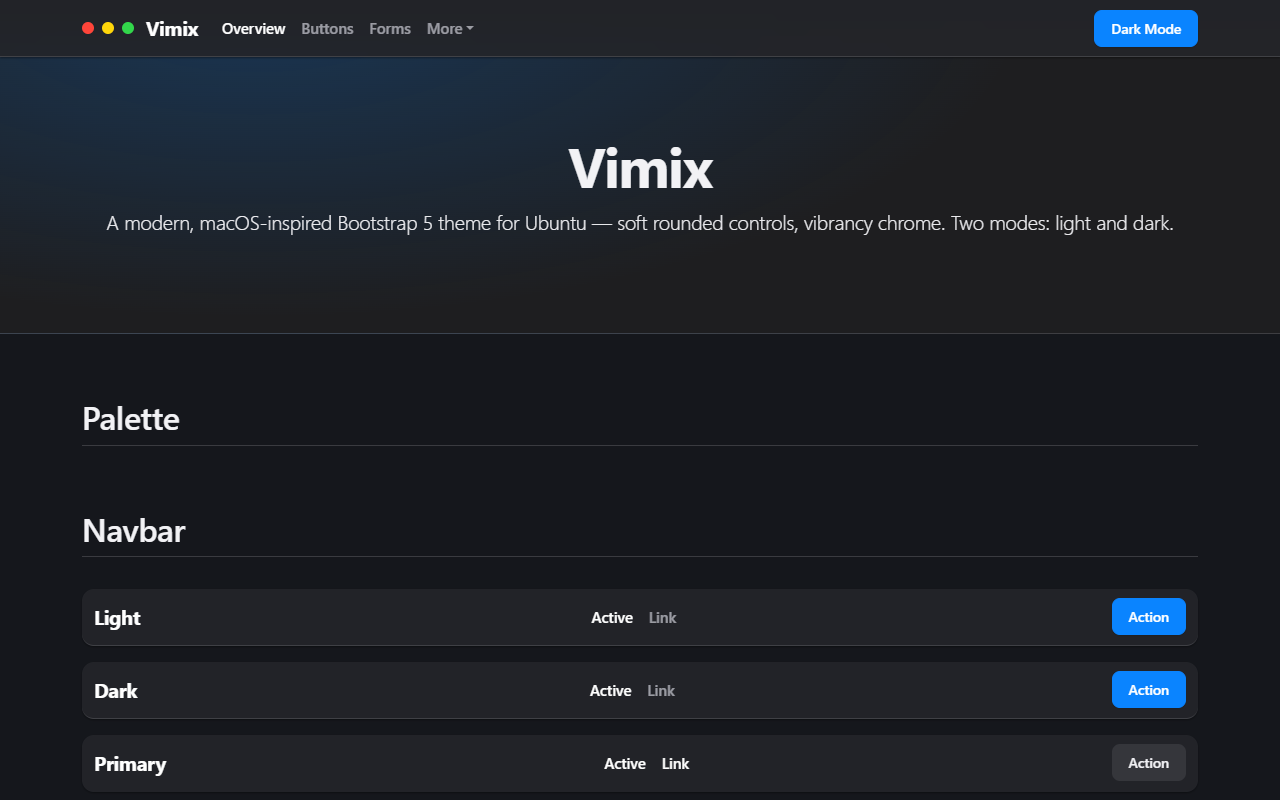This screenshot has width=1280, height=800.
Task: Open the Forms nav item
Action: click(x=390, y=29)
